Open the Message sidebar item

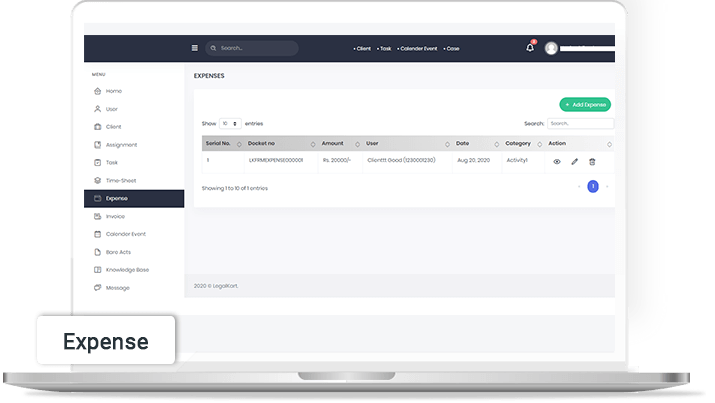[117, 288]
